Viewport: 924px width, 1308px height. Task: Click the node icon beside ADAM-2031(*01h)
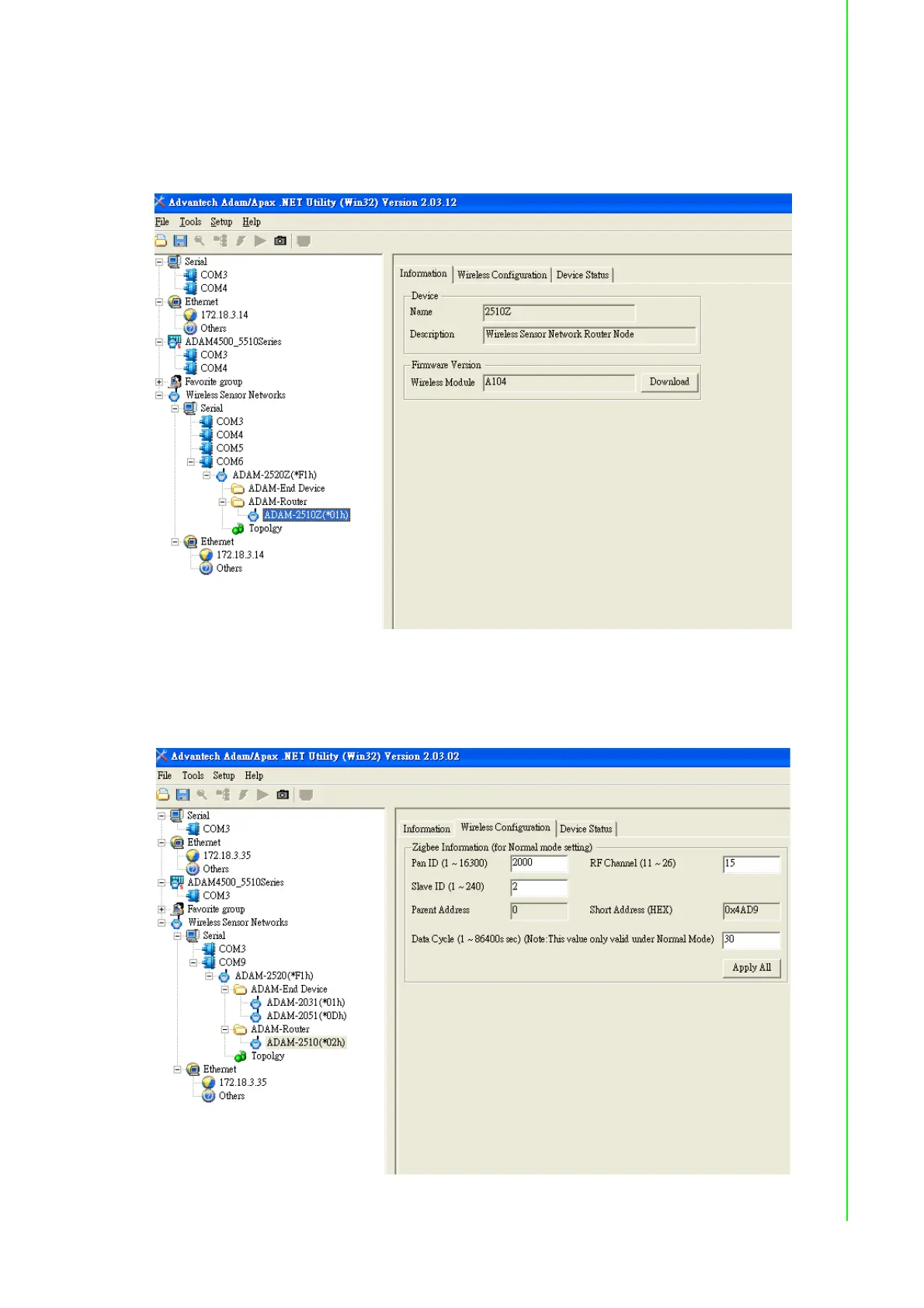coord(255,1003)
